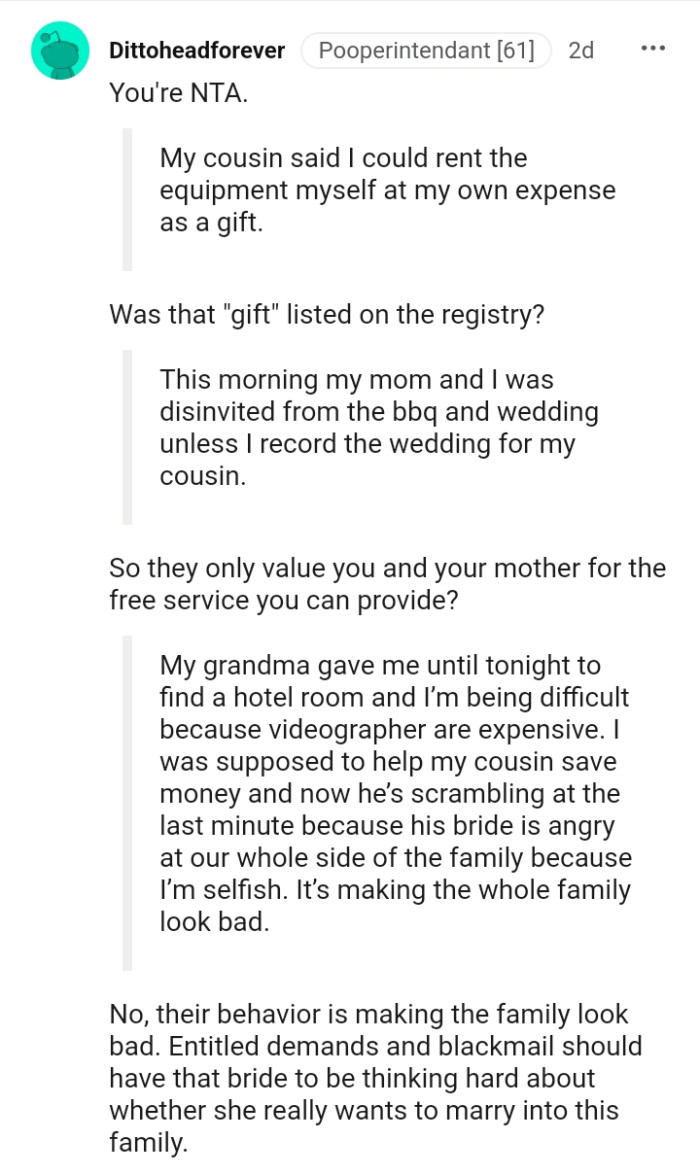This screenshot has width=700, height=1174.
Task: Click the quoted text about renting equipment
Action: [x=385, y=190]
